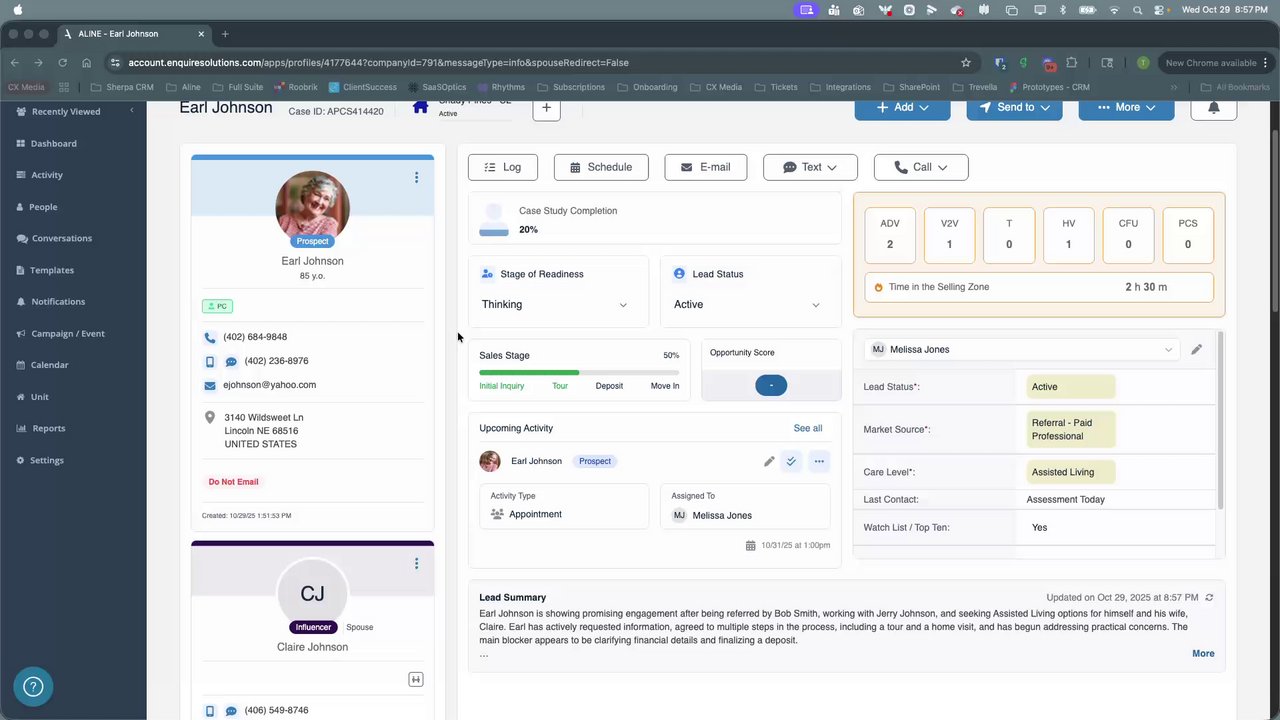This screenshot has height=720, width=1280.
Task: Click the Schedule button
Action: pos(601,167)
